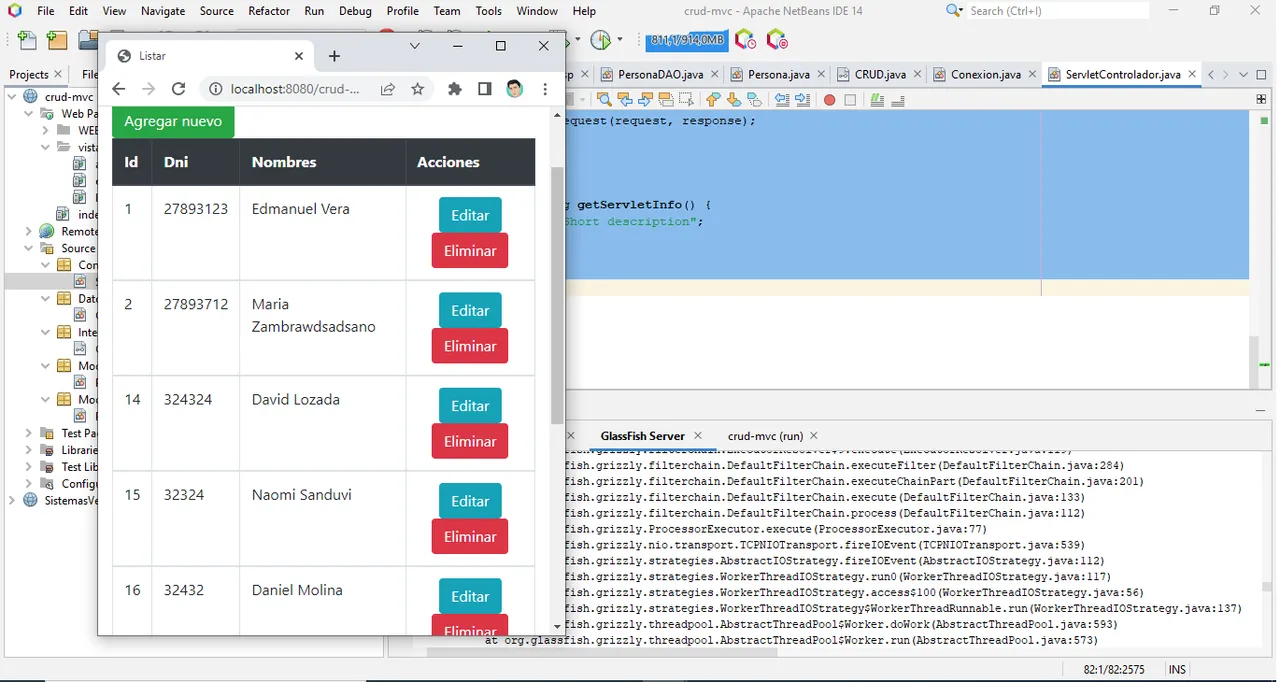Click the Profile Project icon in NetBeans toolbar

(x=600, y=40)
